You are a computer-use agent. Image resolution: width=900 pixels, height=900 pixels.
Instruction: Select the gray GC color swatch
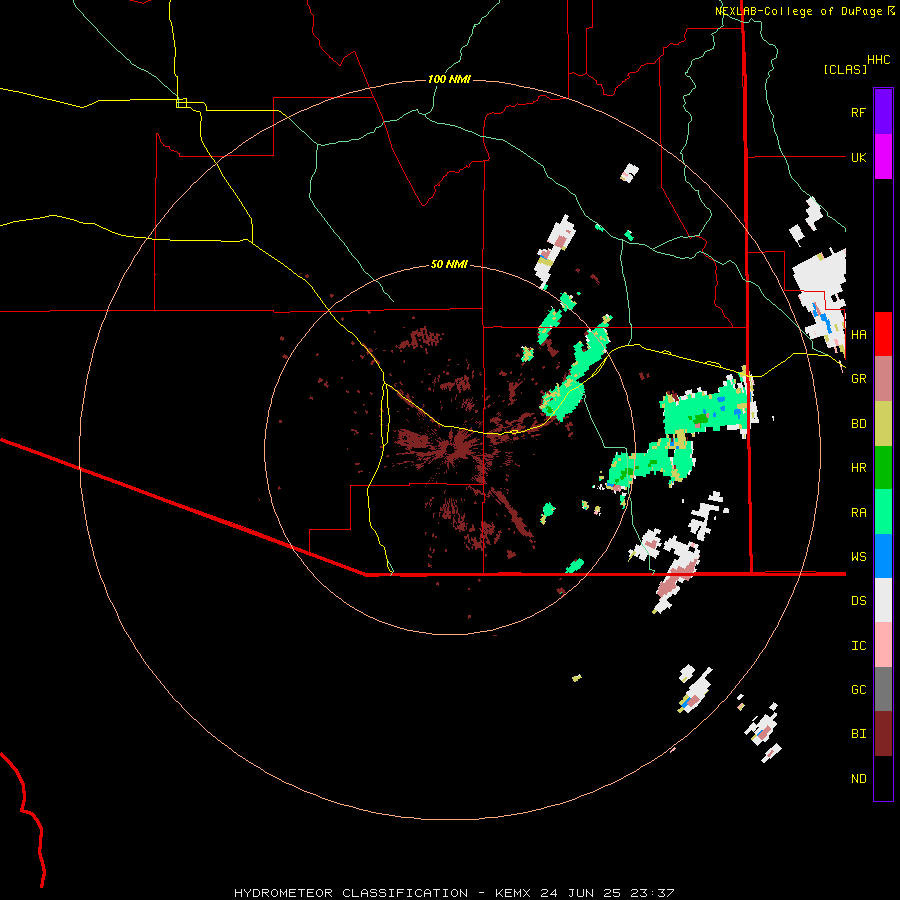pyautogui.click(x=883, y=689)
